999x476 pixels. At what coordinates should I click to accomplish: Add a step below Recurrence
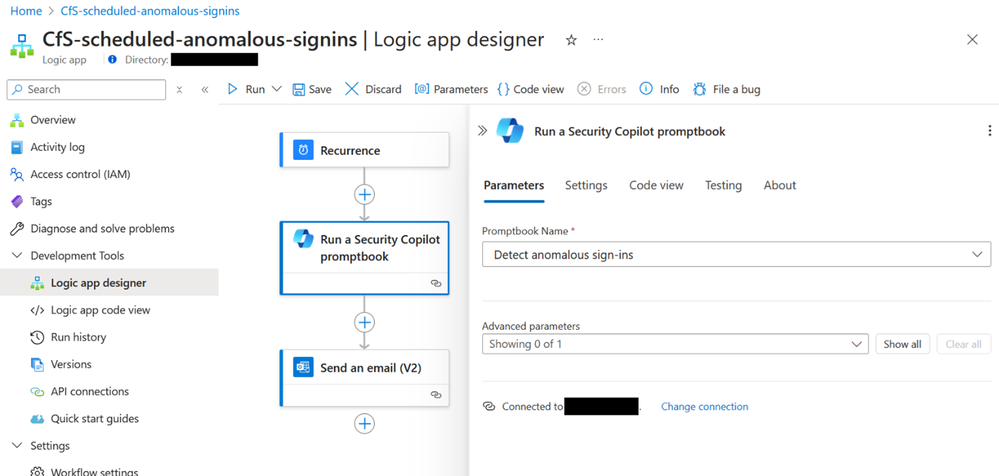coord(364,194)
